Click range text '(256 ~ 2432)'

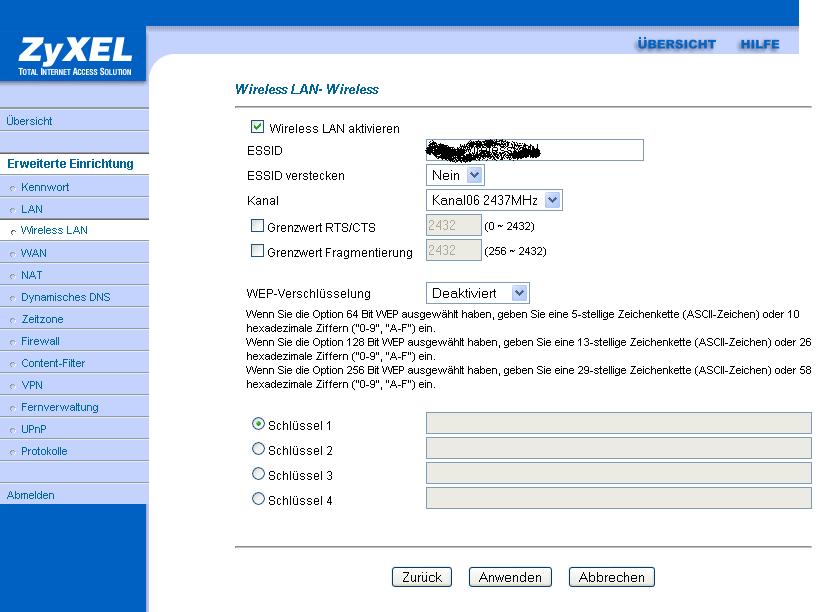click(x=515, y=251)
